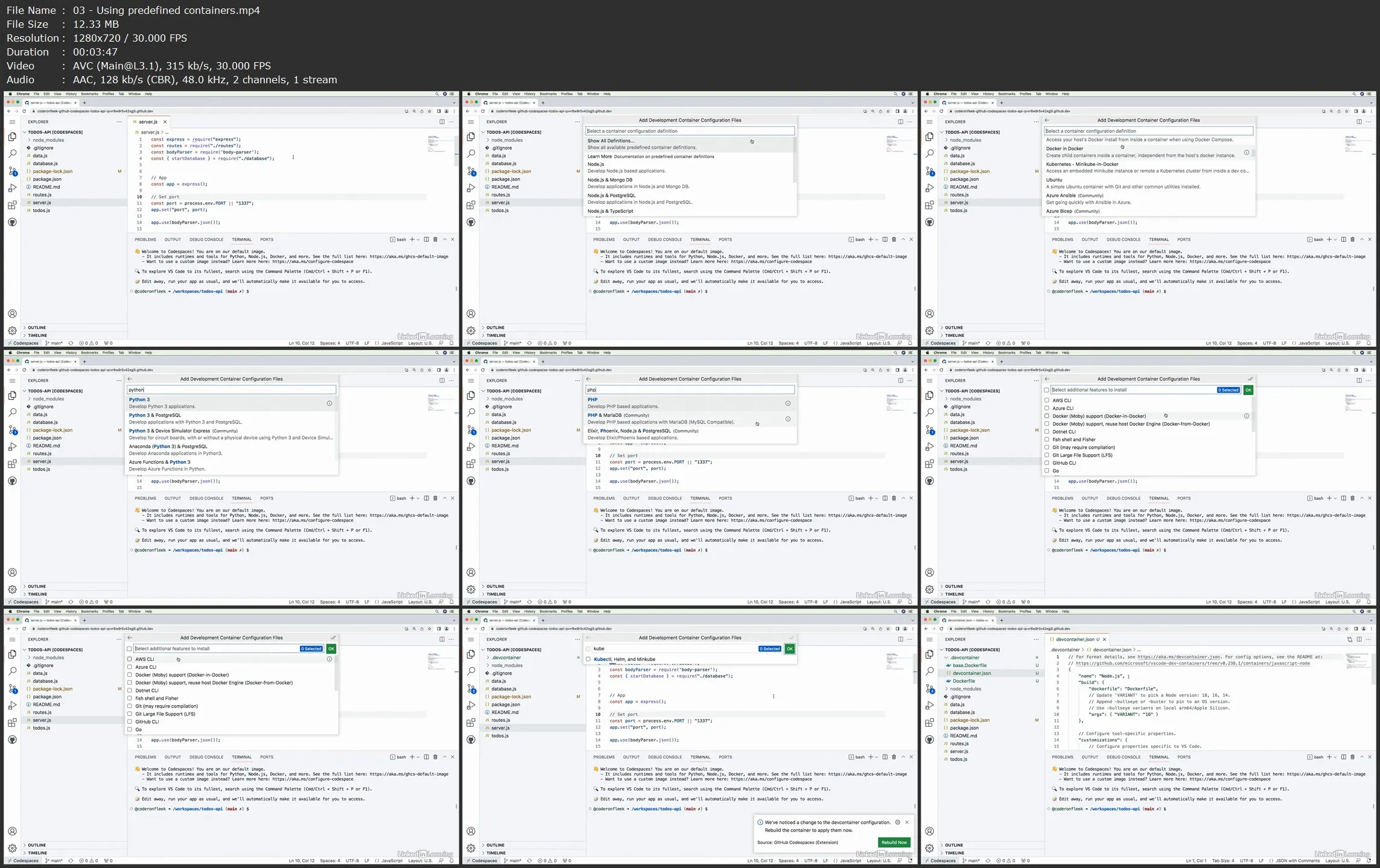Select 'Anaconda (Python 3) & PostgreSQL' definition
Image resolution: width=1380 pixels, height=868 pixels.
(231, 450)
